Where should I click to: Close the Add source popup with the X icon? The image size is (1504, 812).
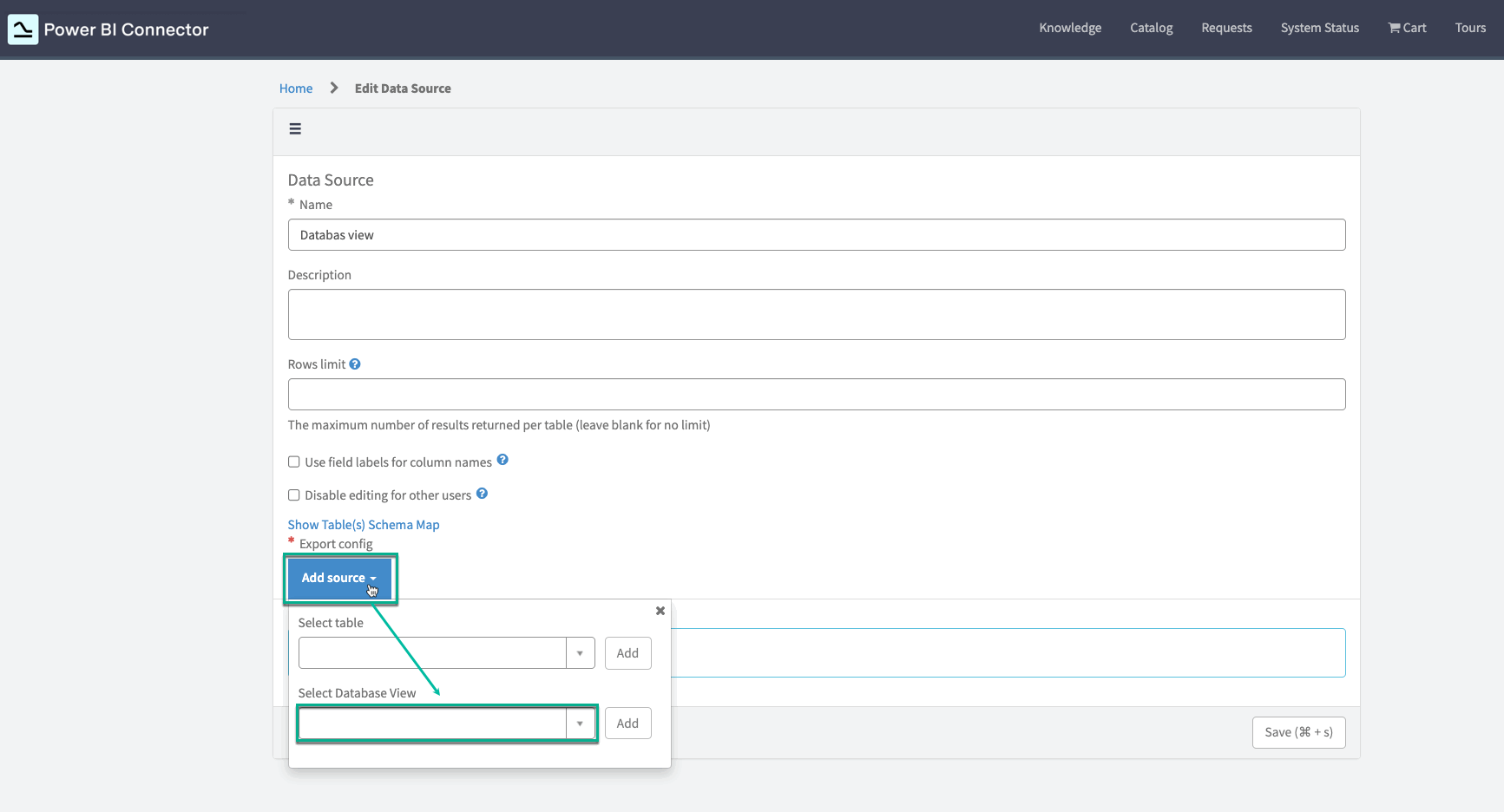pyautogui.click(x=660, y=611)
